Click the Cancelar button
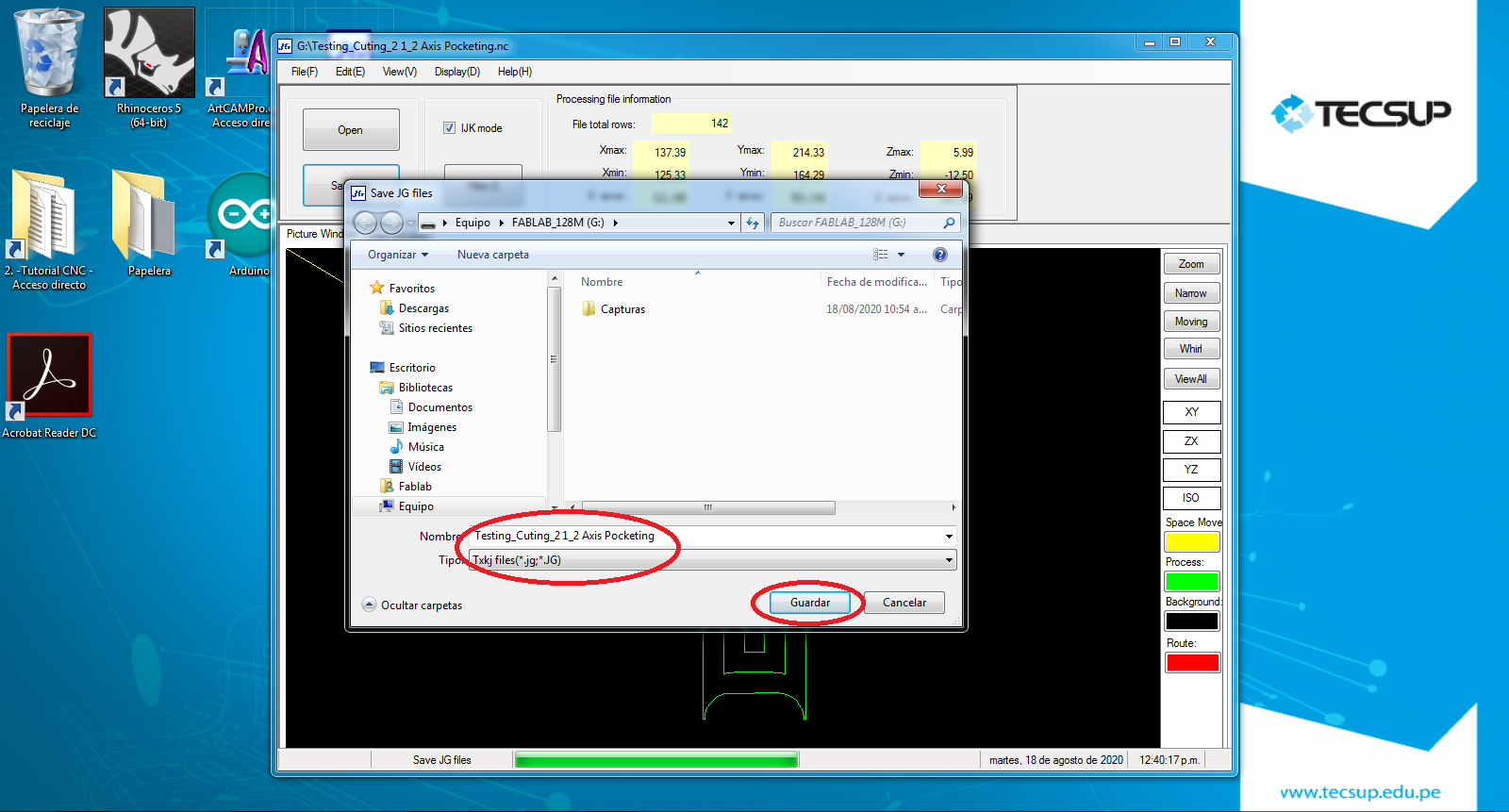The width and height of the screenshot is (1509, 812). 904,603
